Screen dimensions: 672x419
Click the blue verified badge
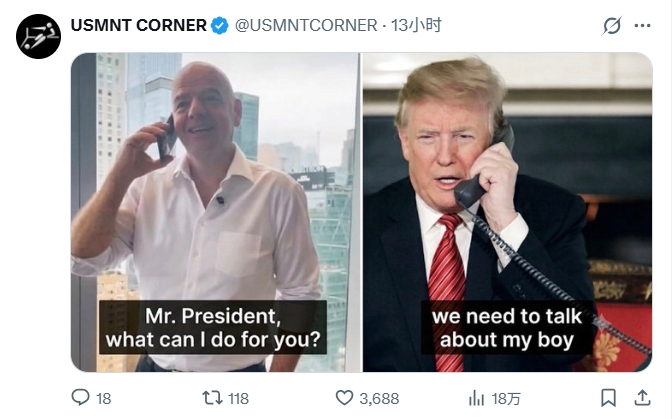point(219,26)
